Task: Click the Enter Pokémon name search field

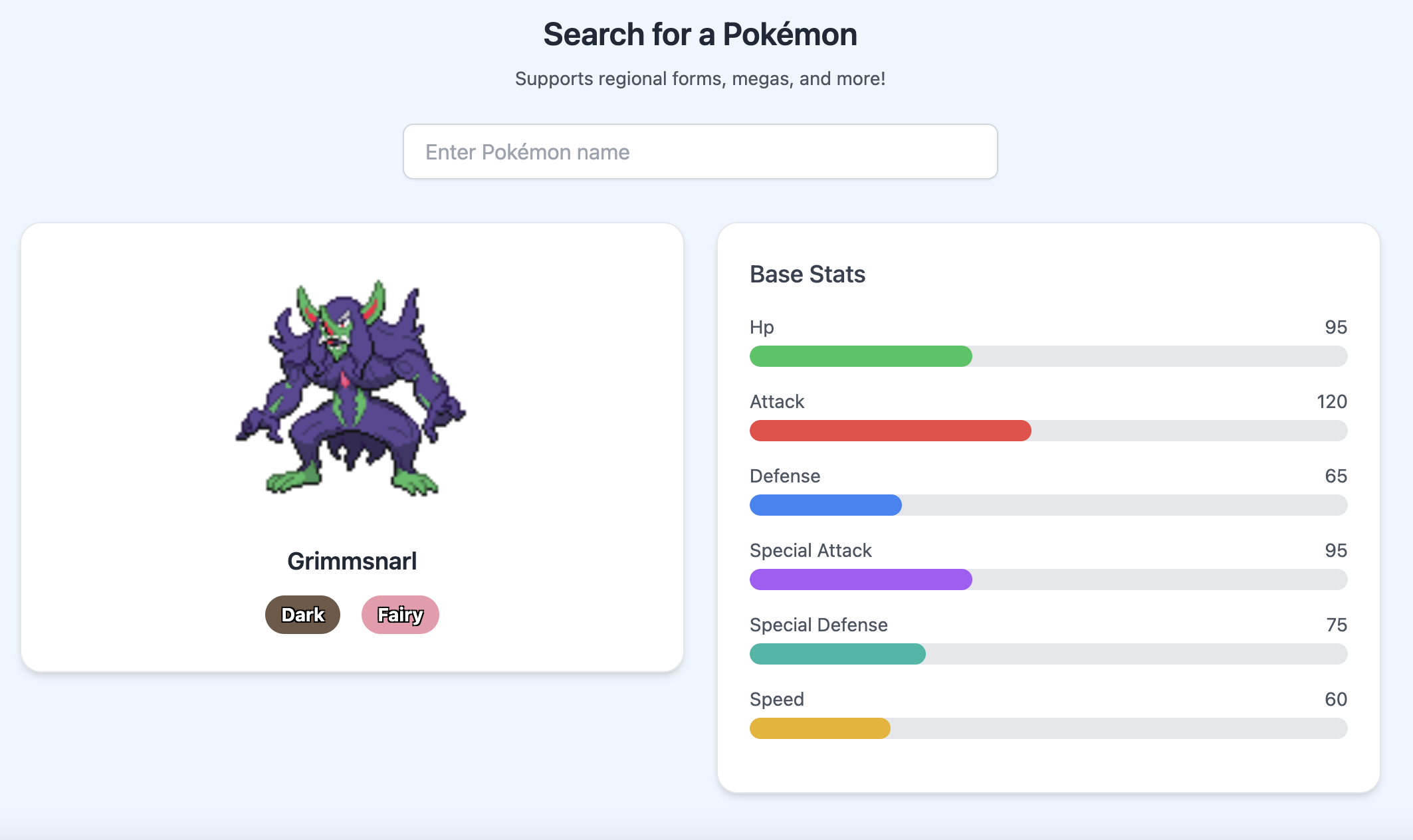Action: click(x=700, y=152)
